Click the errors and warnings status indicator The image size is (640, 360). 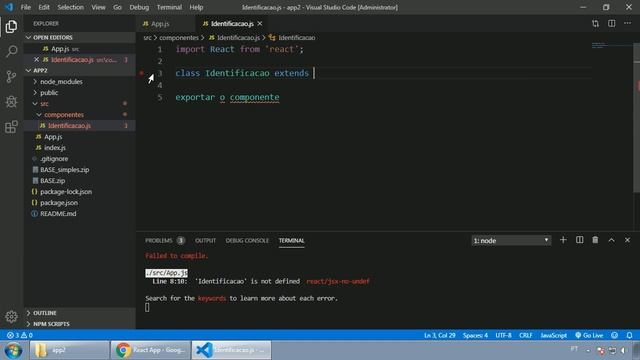pos(20,335)
